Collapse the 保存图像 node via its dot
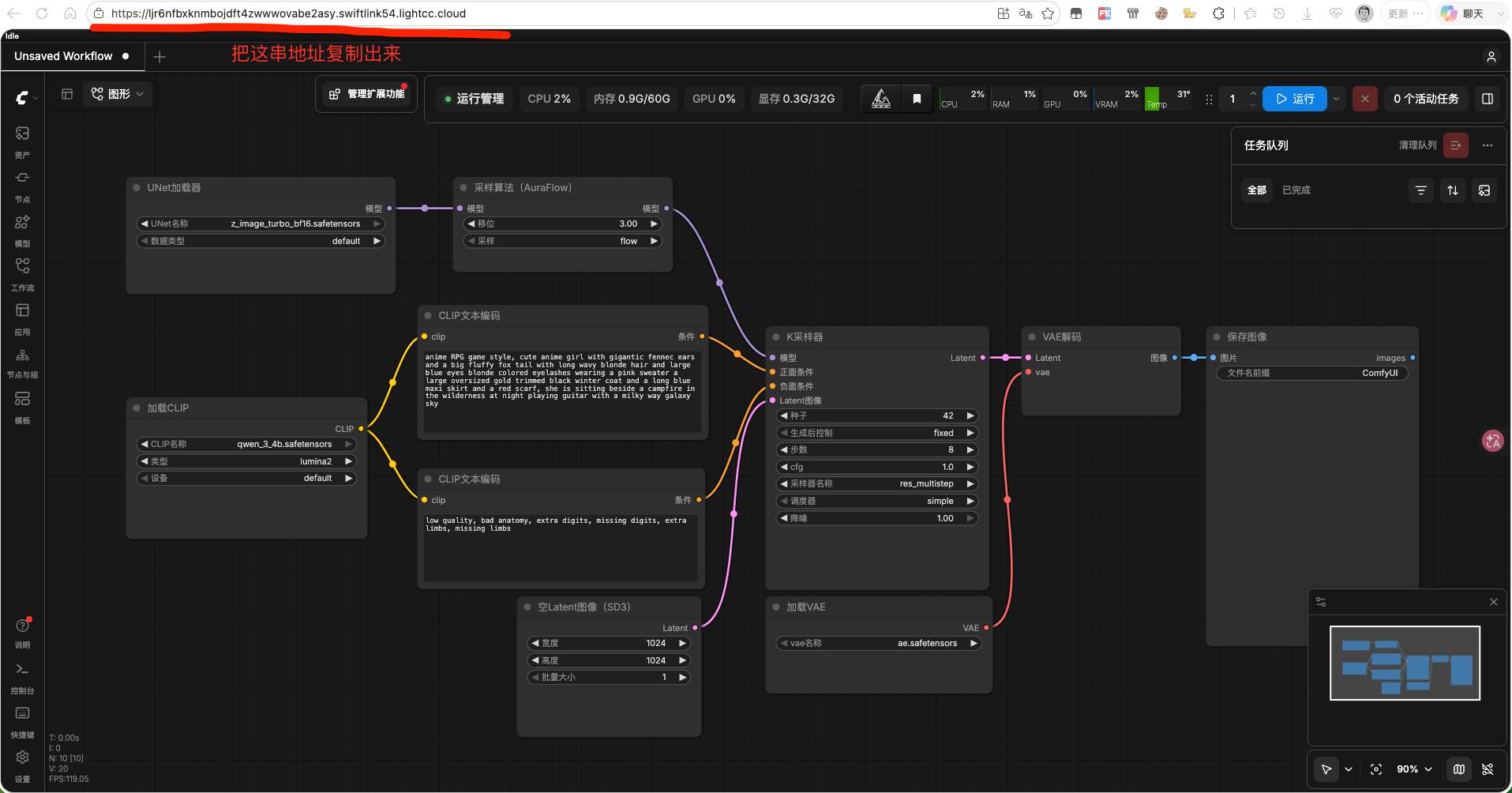 (x=1217, y=337)
